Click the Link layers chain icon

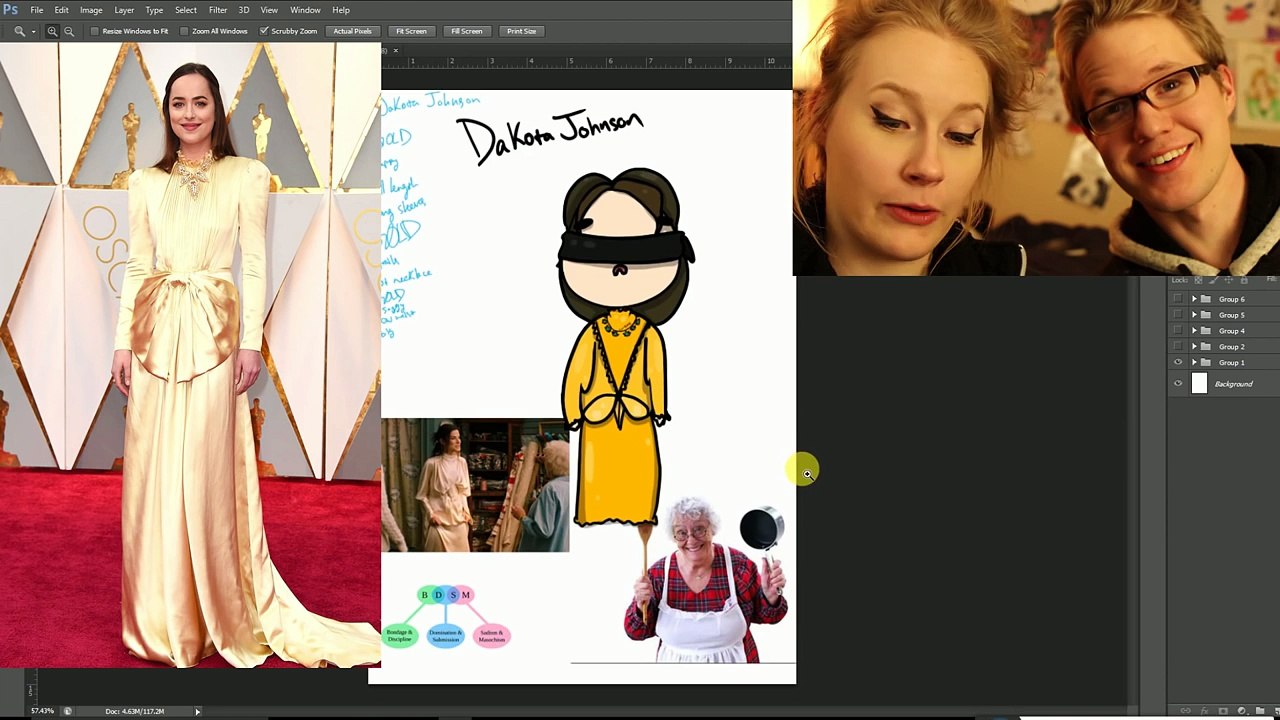click(1186, 711)
